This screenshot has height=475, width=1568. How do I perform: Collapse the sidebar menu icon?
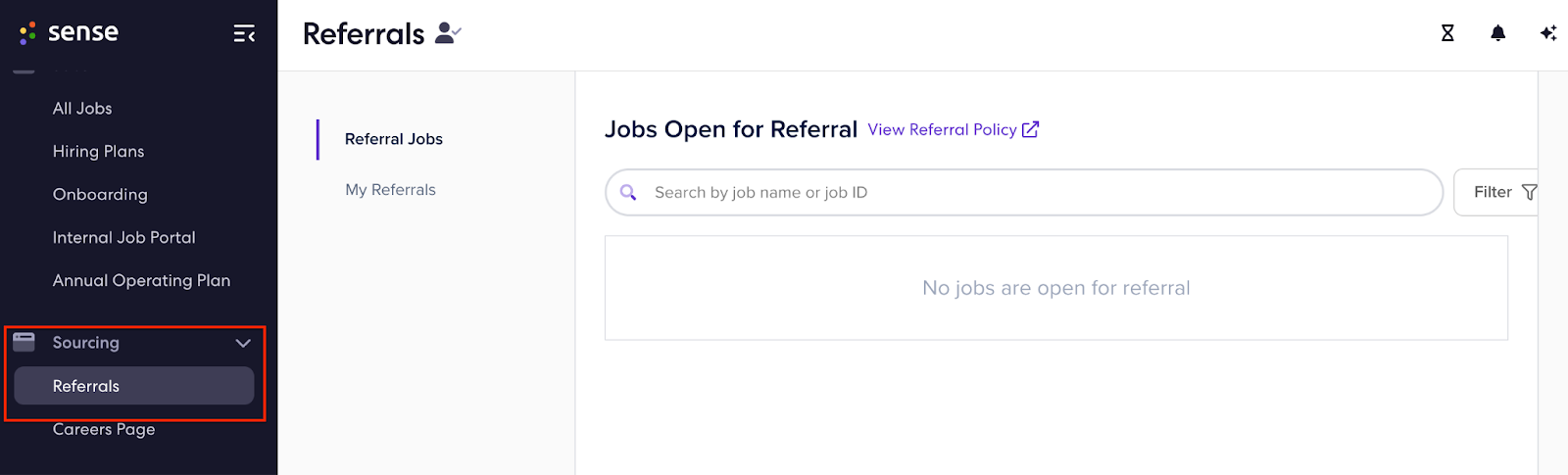coord(244,34)
